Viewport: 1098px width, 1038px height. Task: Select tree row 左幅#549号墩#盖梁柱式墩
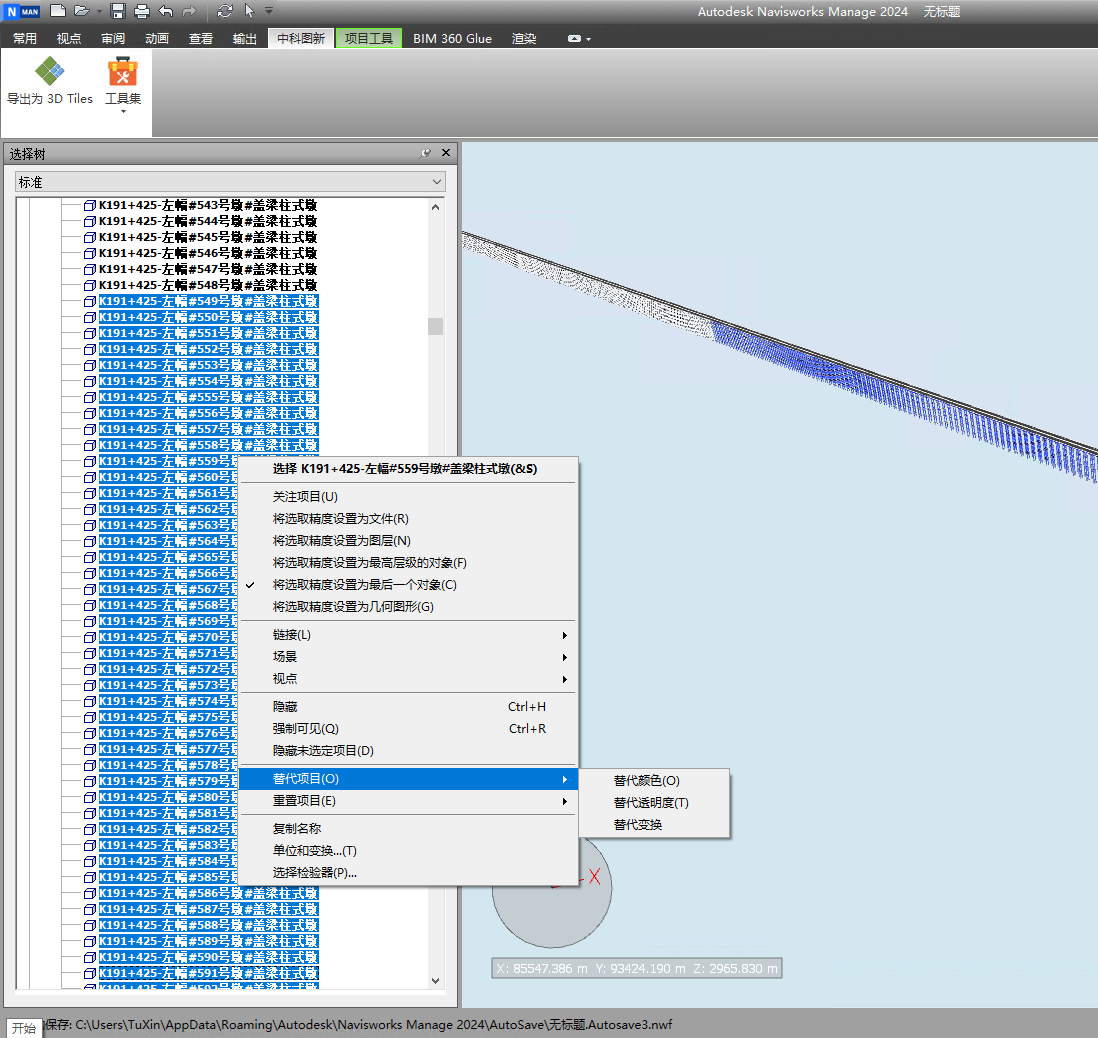(208, 301)
